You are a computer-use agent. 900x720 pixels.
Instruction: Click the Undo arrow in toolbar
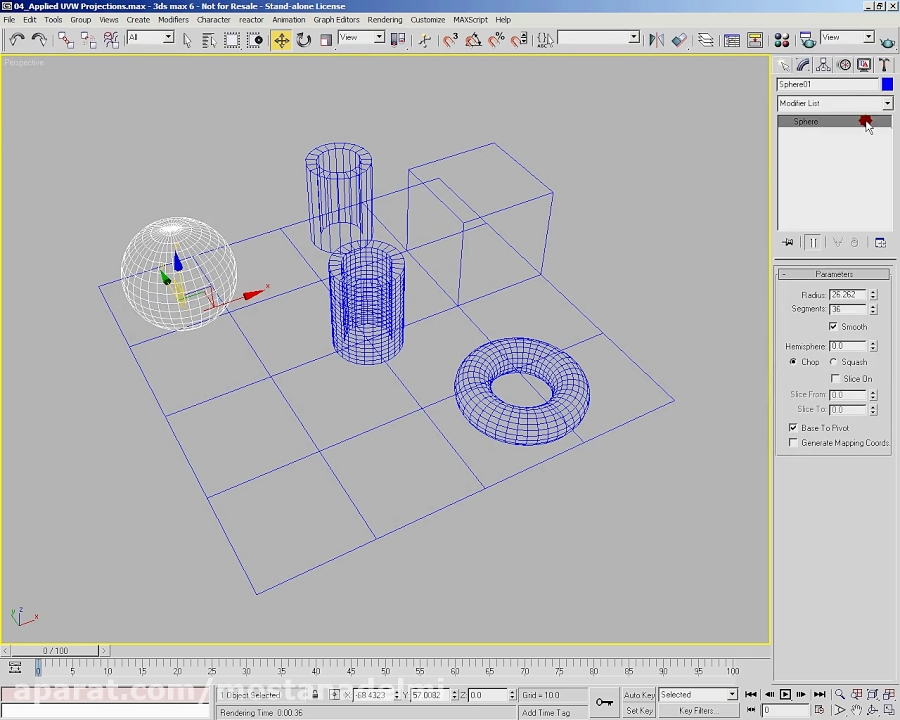tap(17, 40)
